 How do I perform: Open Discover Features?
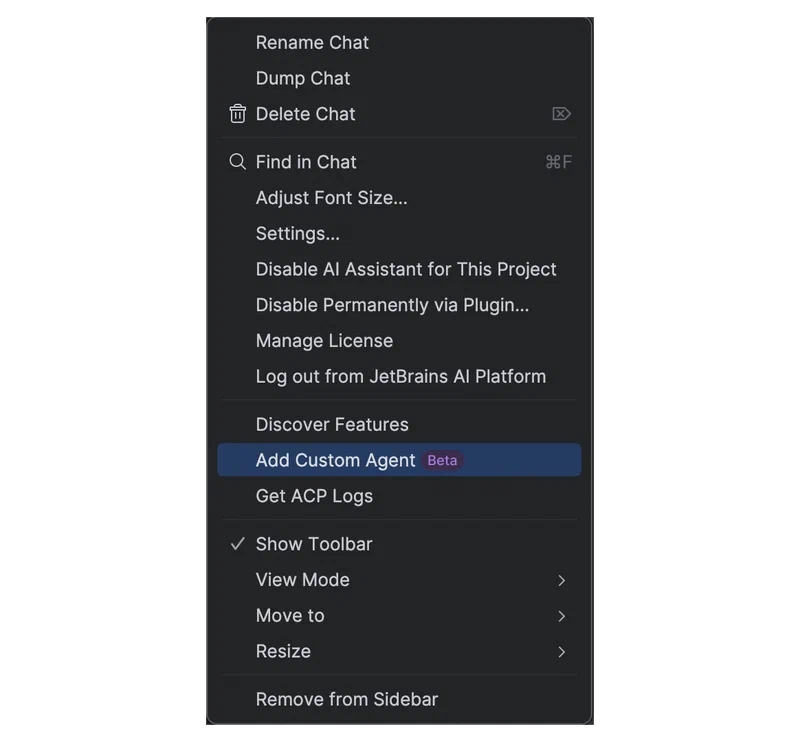coord(399,425)
